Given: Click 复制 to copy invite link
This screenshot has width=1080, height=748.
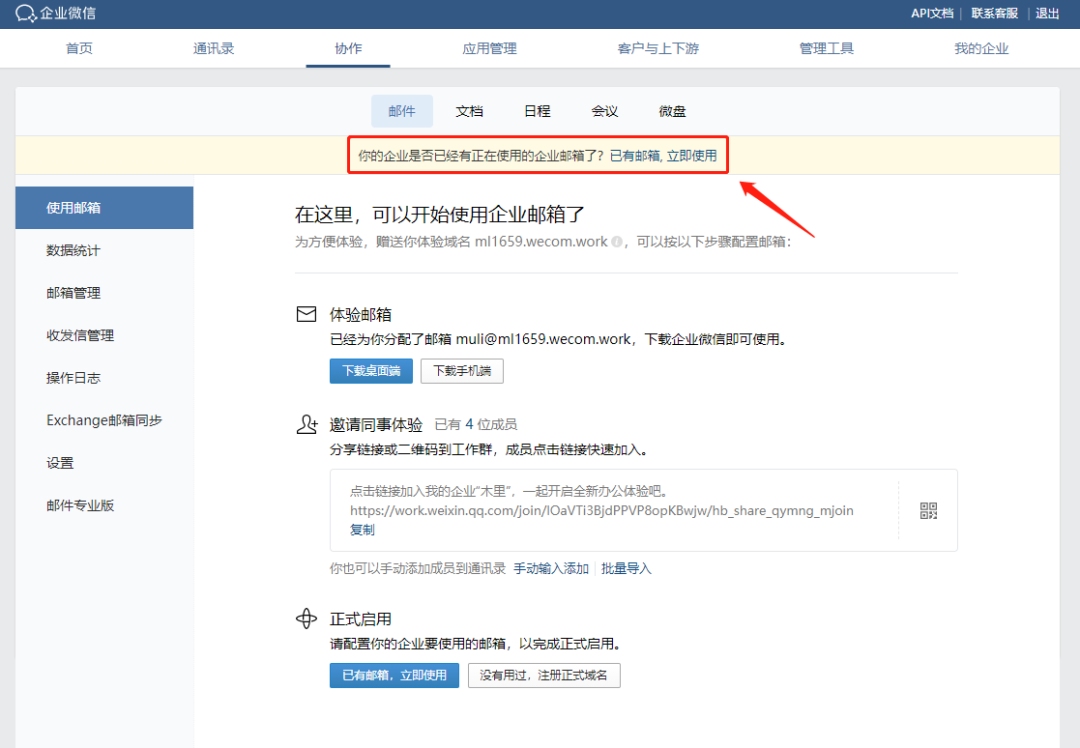Looking at the screenshot, I should tap(362, 530).
